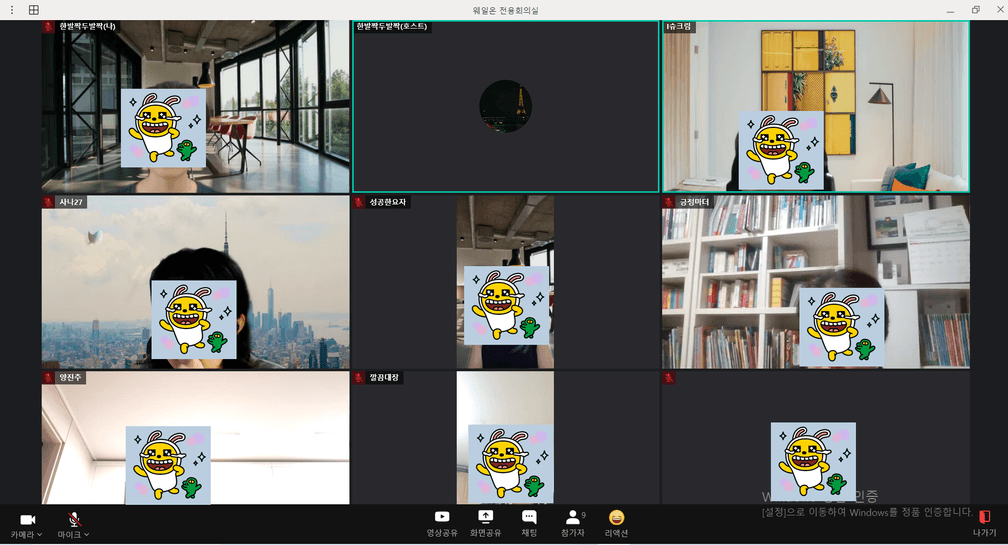Viewport: 1008px width, 545px height.
Task: Click muted mic indicator on 양진주 tile
Action: tap(49, 377)
